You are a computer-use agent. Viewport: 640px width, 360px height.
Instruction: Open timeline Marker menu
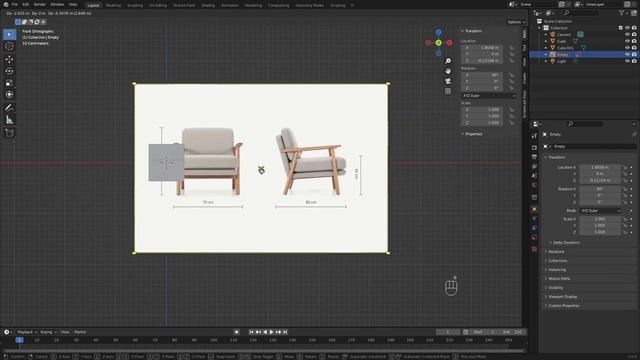point(80,332)
